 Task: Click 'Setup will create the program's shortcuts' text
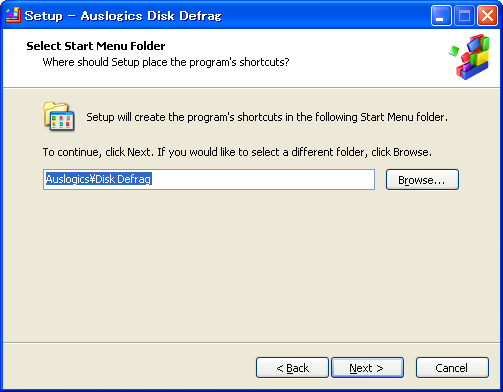267,117
